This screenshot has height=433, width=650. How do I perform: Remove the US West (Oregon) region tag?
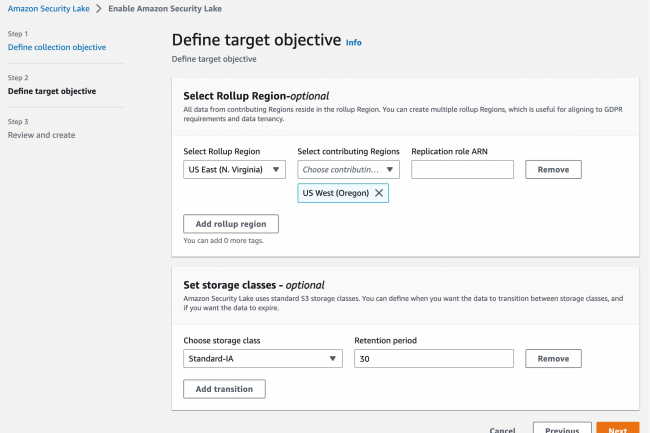coord(378,193)
